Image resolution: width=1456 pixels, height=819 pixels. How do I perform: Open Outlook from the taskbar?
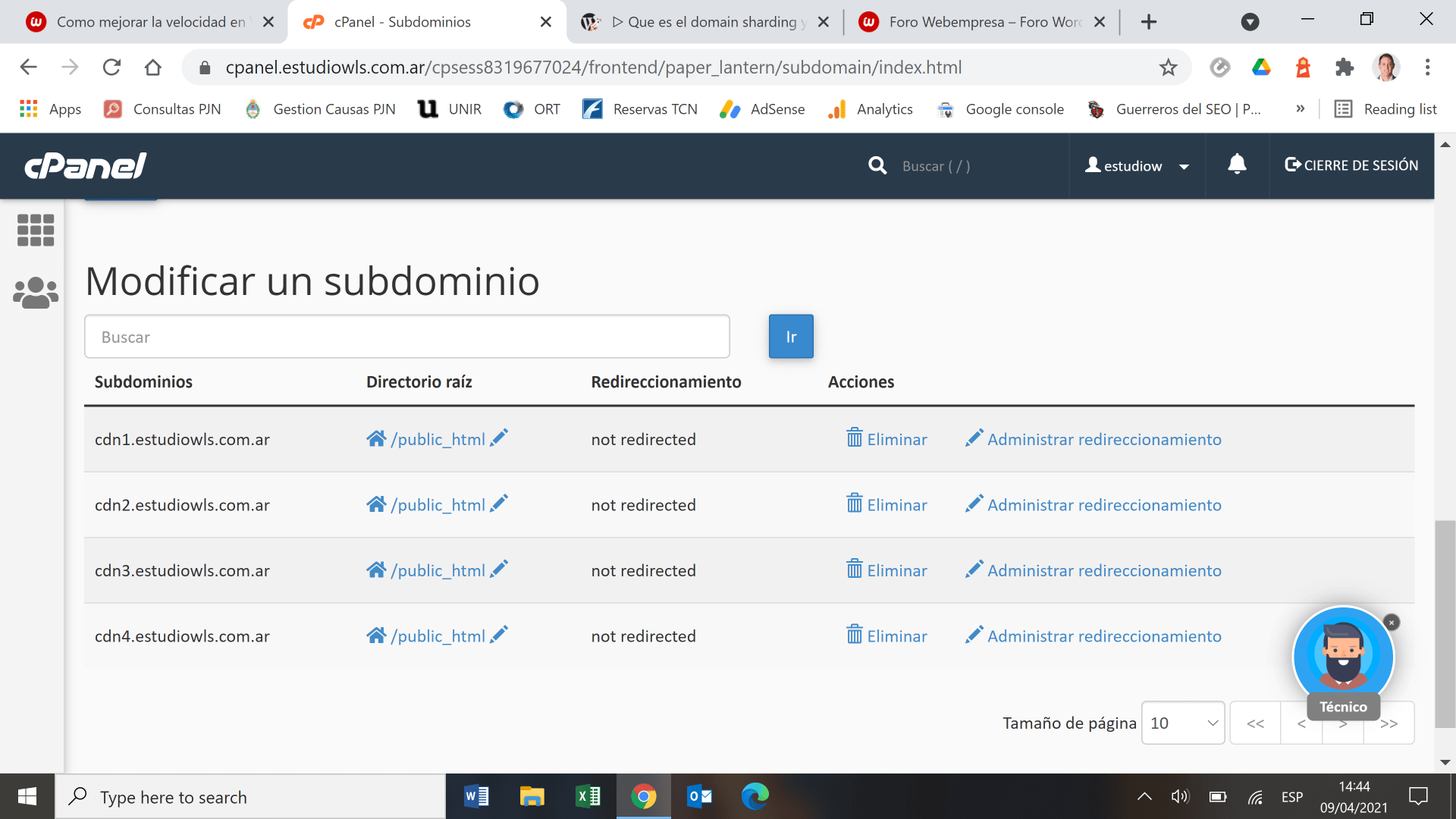pyautogui.click(x=699, y=796)
